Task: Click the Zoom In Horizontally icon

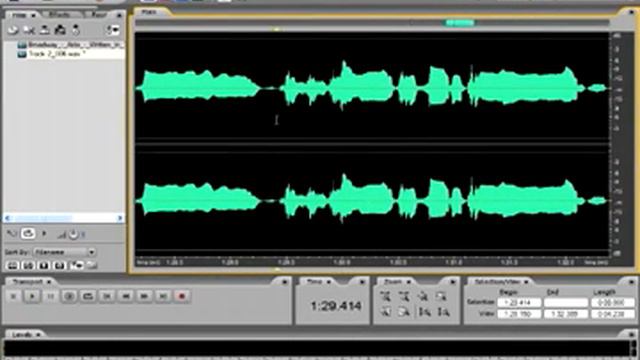Action: [x=385, y=296]
